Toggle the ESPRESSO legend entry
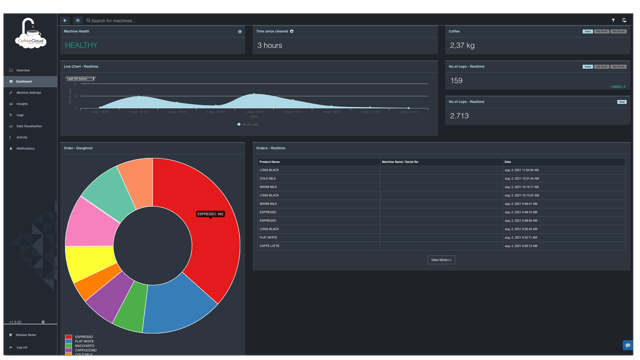640x360 pixels. [x=79, y=337]
